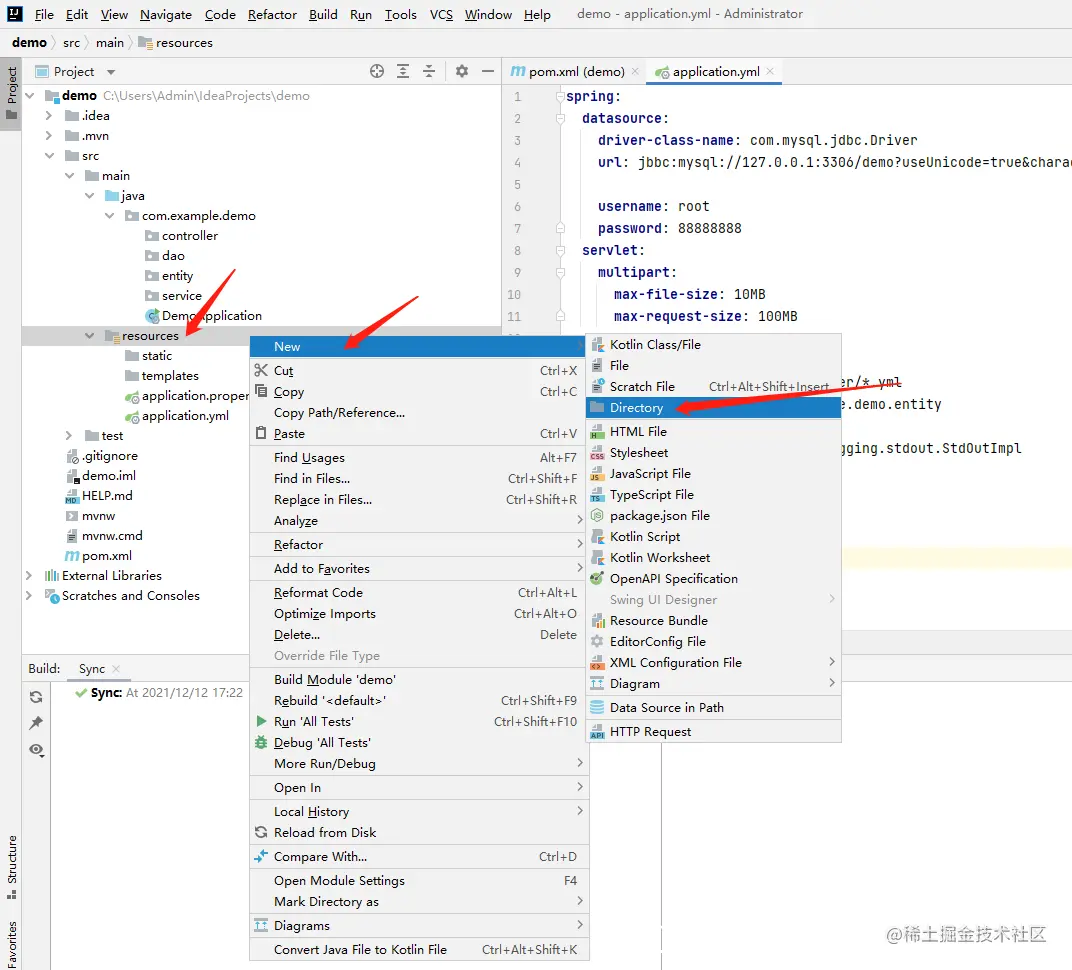Click the OpenAPI Specification icon

(598, 578)
